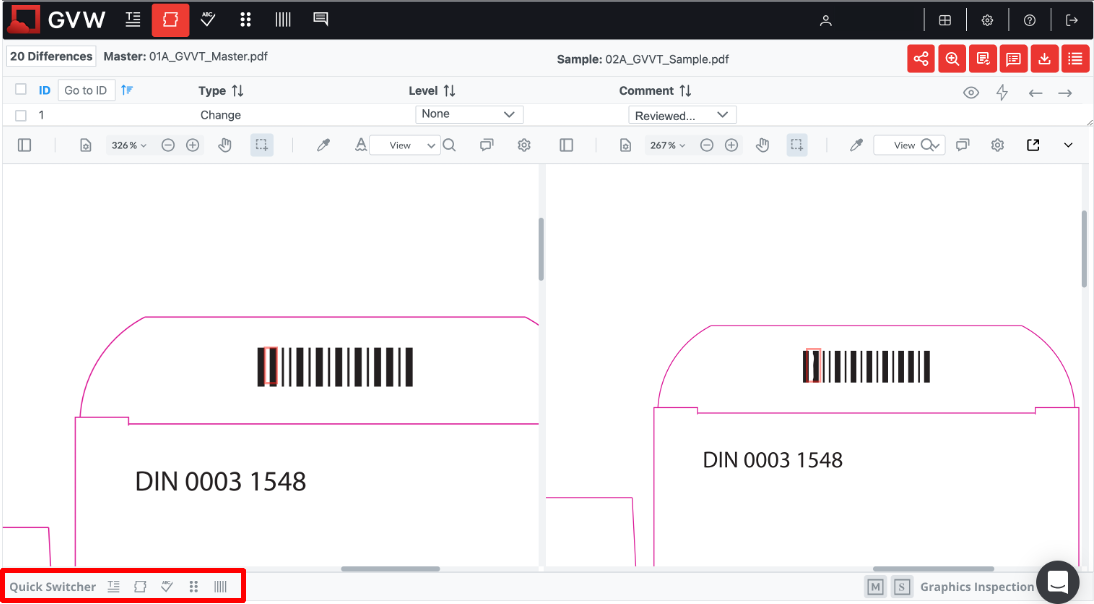1094x604 pixels.
Task: Zoom in on the master document
Action: pyautogui.click(x=193, y=145)
